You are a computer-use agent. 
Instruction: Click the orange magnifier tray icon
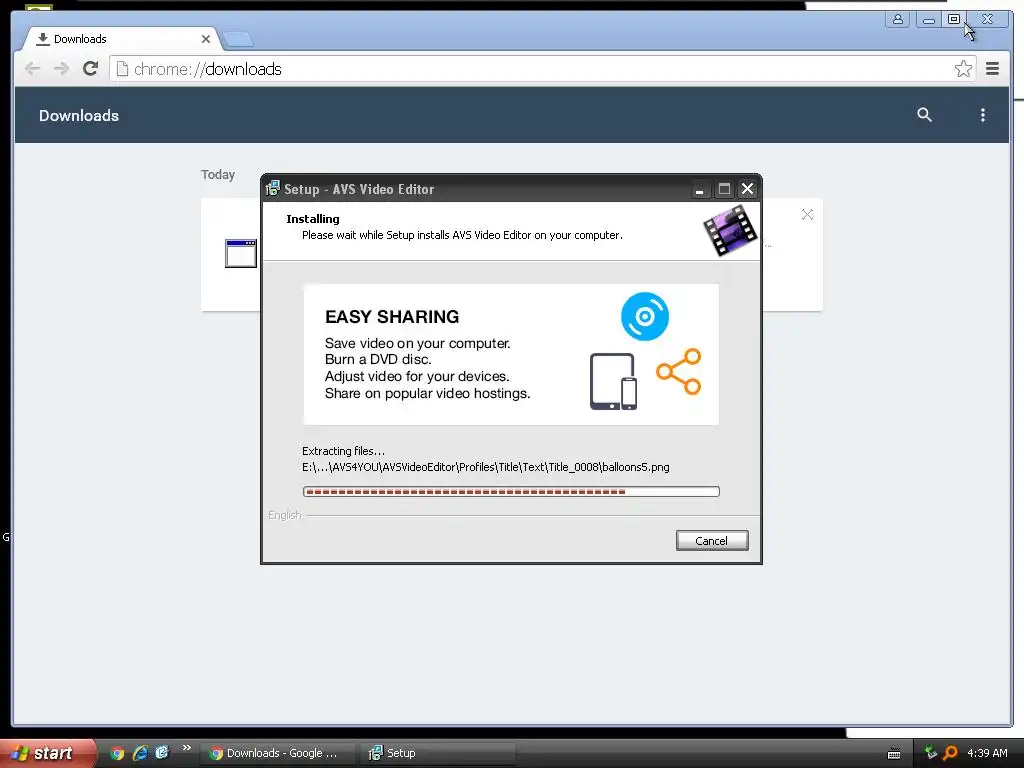coord(950,753)
